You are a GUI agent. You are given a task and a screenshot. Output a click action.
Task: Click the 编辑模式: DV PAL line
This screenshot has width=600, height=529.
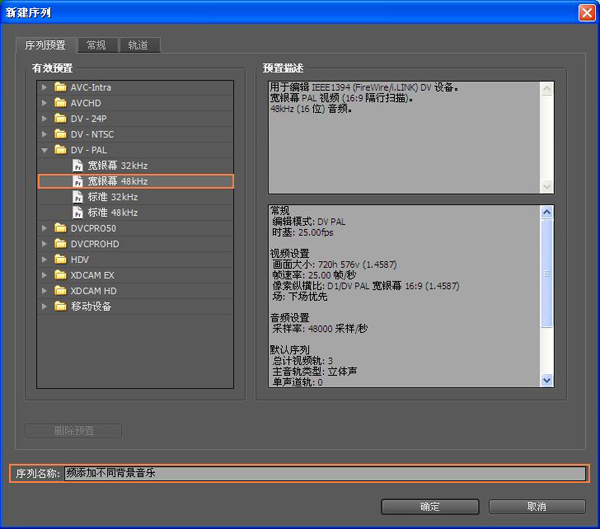coord(309,222)
